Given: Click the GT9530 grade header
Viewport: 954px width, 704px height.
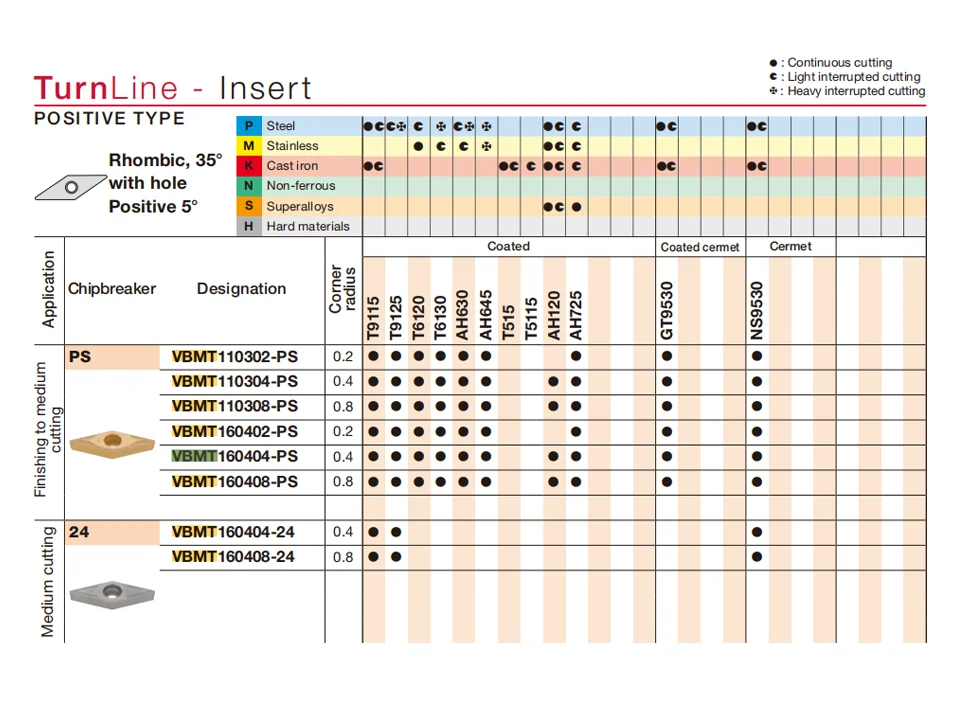Looking at the screenshot, I should [x=667, y=310].
